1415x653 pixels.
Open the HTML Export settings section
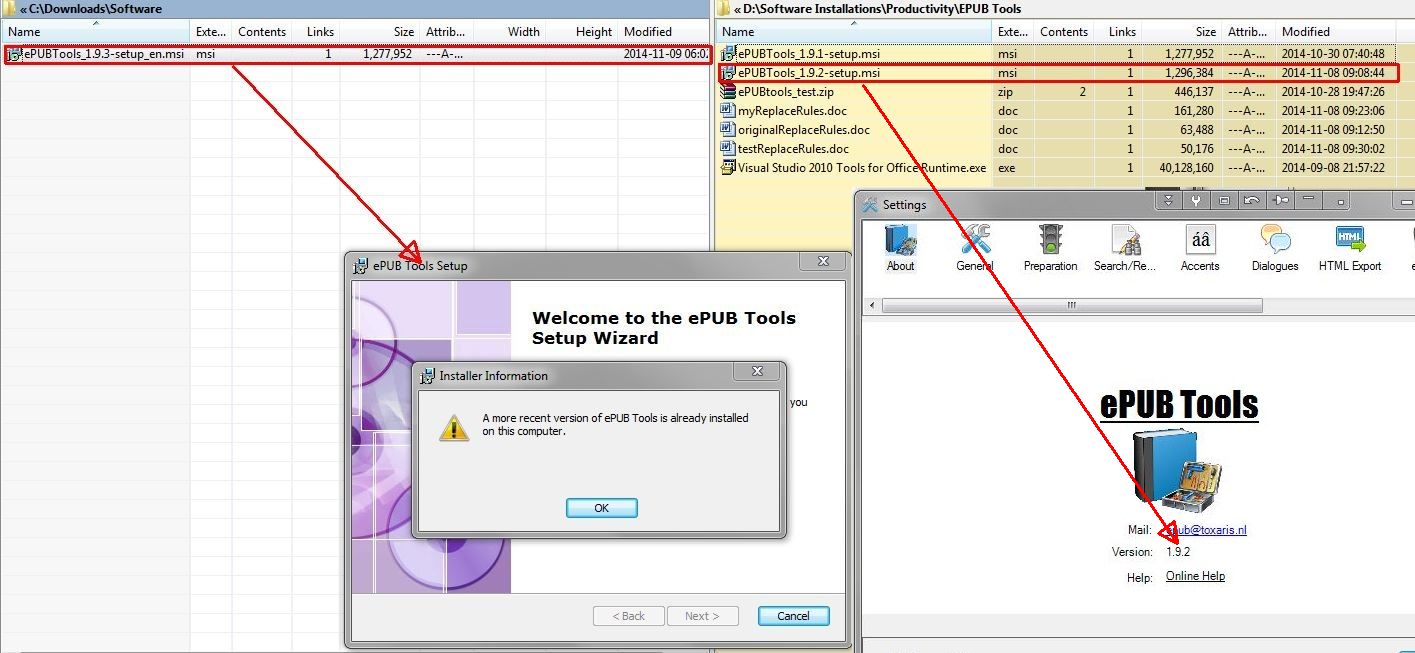(x=1350, y=247)
